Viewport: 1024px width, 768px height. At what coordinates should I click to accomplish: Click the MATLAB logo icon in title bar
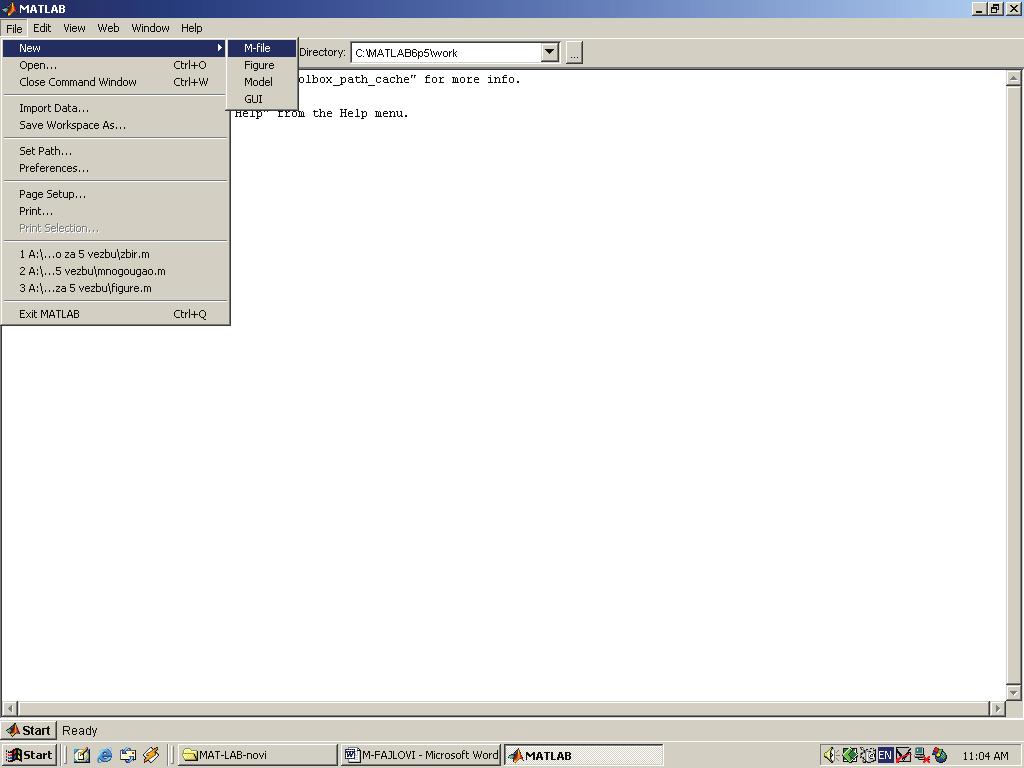pos(8,8)
